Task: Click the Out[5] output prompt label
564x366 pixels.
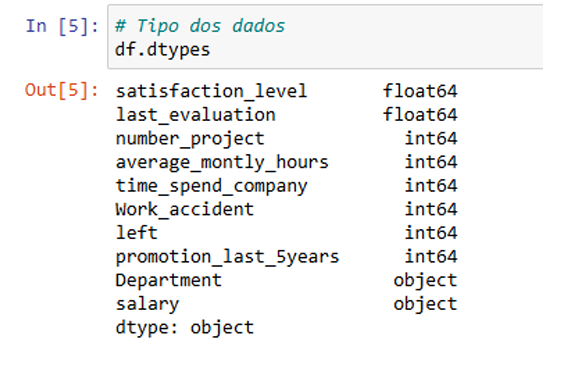Action: coord(62,90)
